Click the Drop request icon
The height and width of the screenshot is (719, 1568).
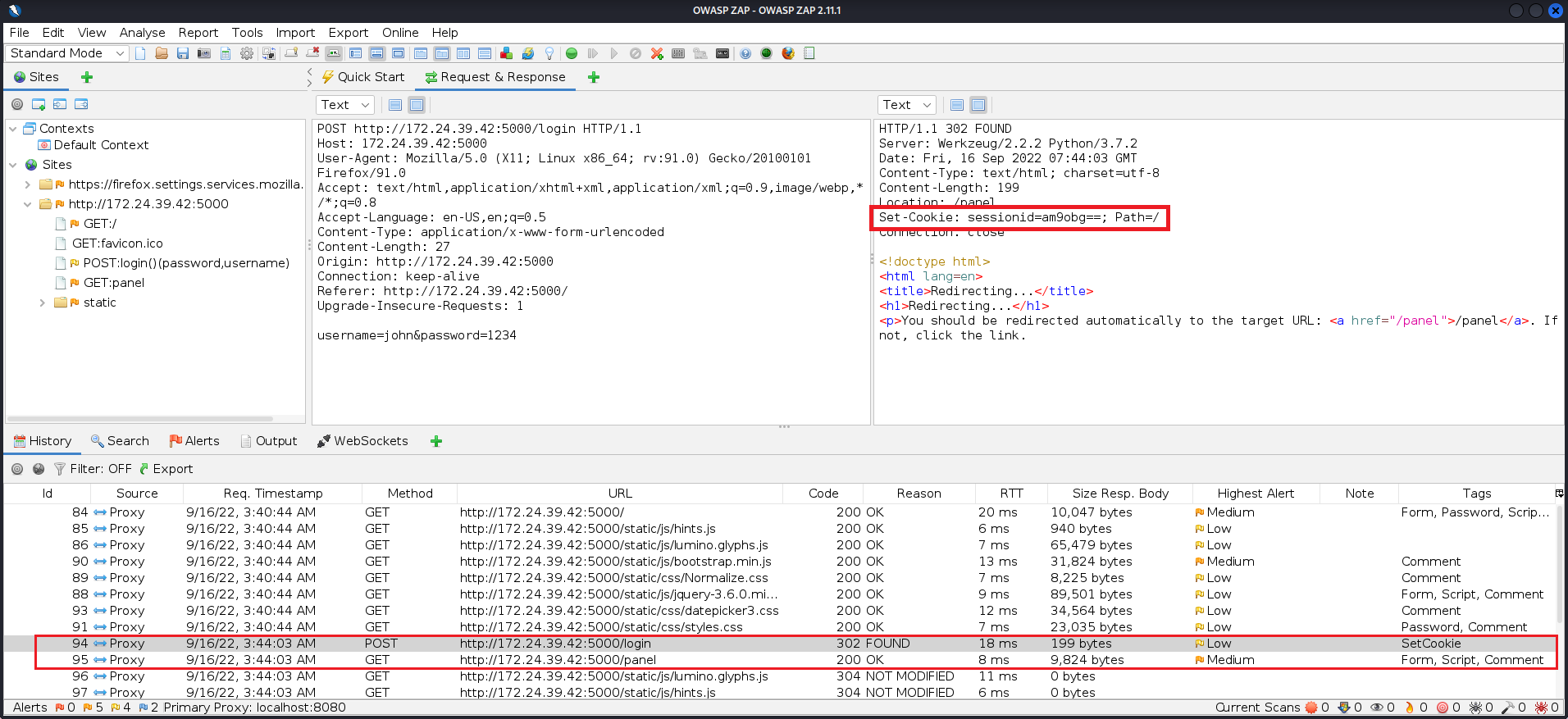[x=636, y=53]
